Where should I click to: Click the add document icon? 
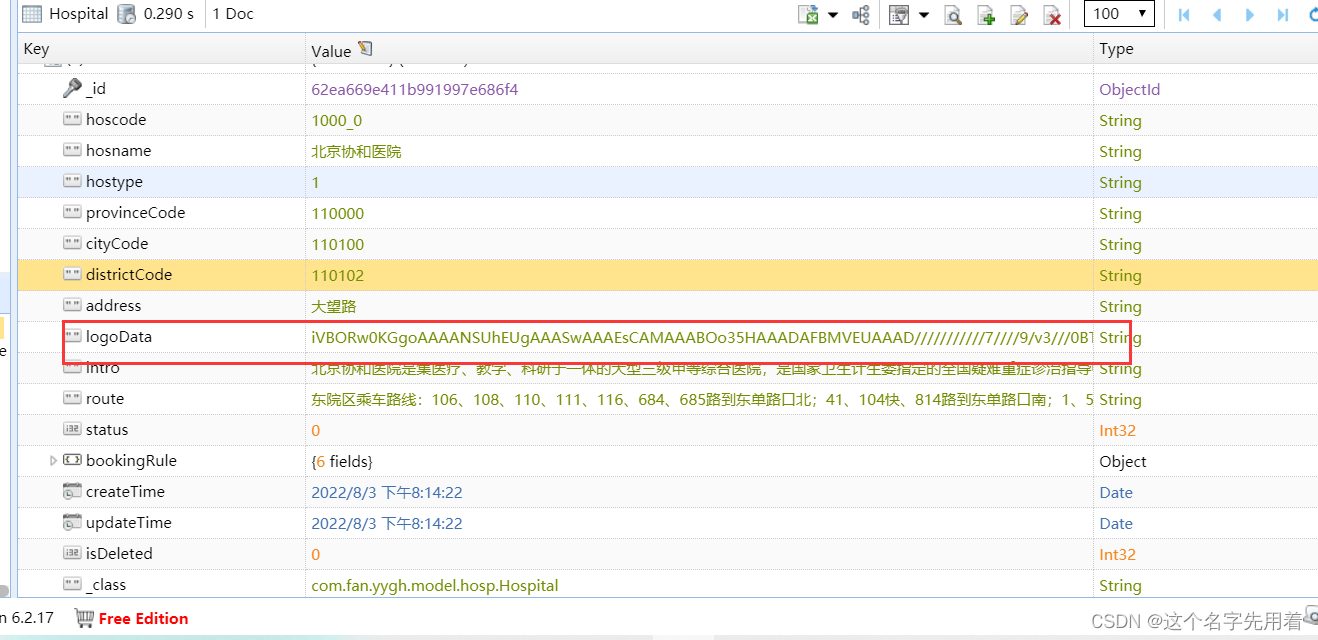click(x=986, y=14)
